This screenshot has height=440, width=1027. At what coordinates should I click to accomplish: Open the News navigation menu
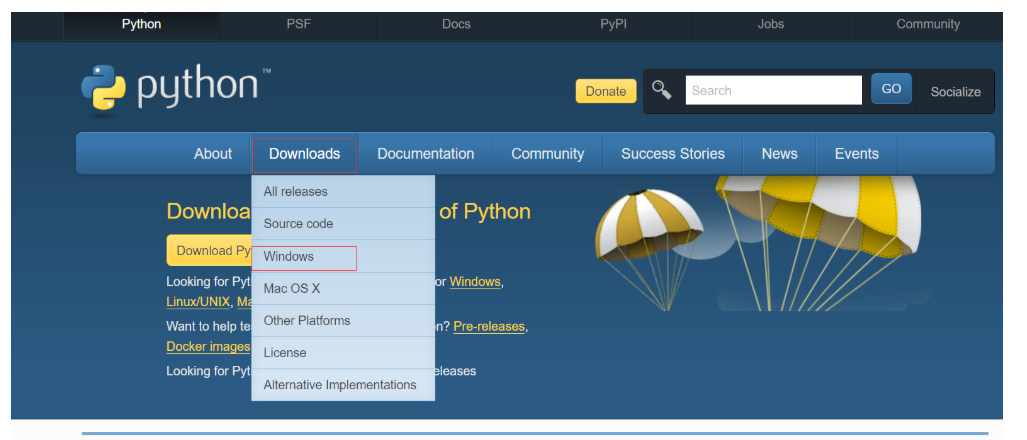click(779, 154)
